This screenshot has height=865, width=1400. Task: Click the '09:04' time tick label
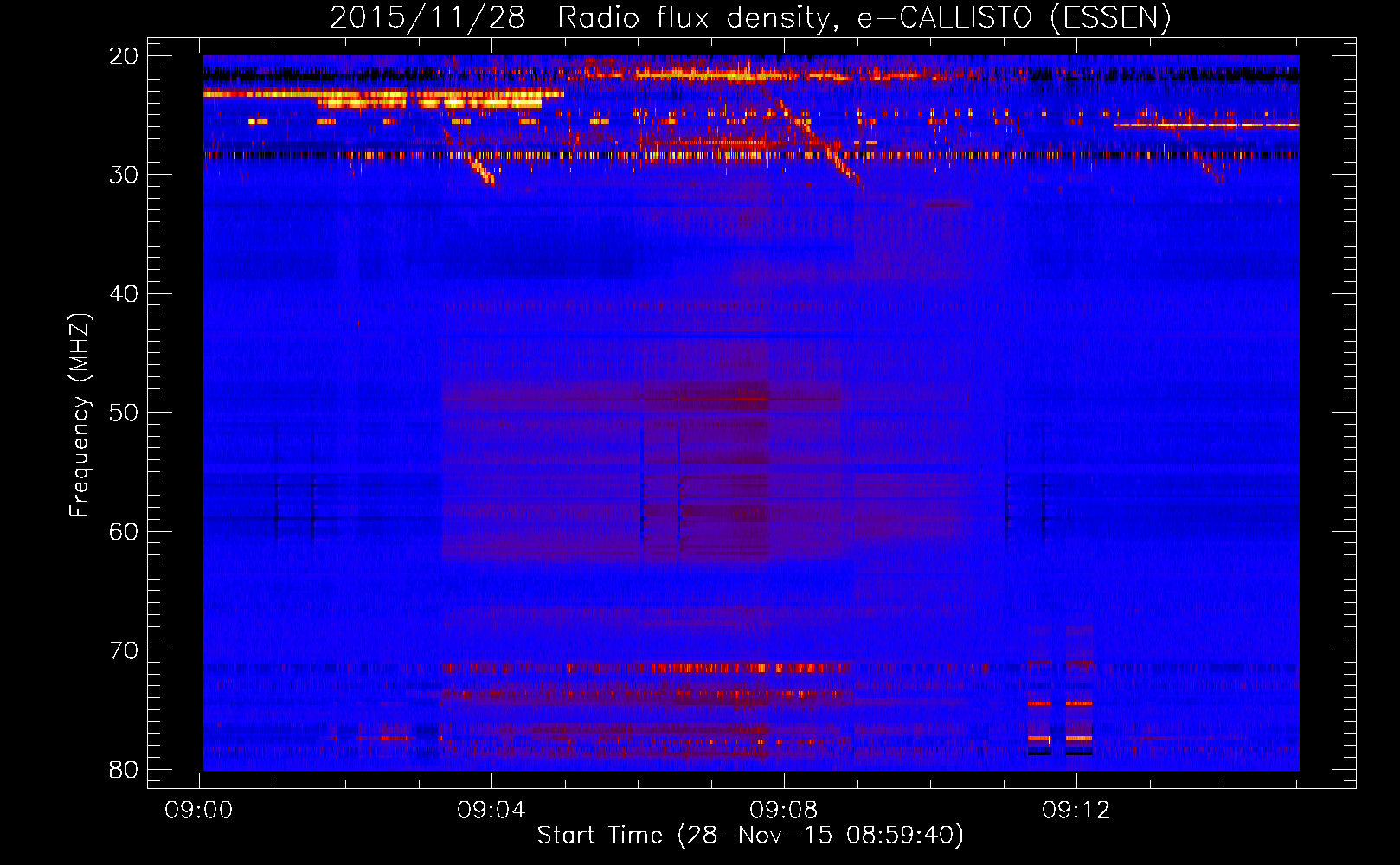pos(491,811)
